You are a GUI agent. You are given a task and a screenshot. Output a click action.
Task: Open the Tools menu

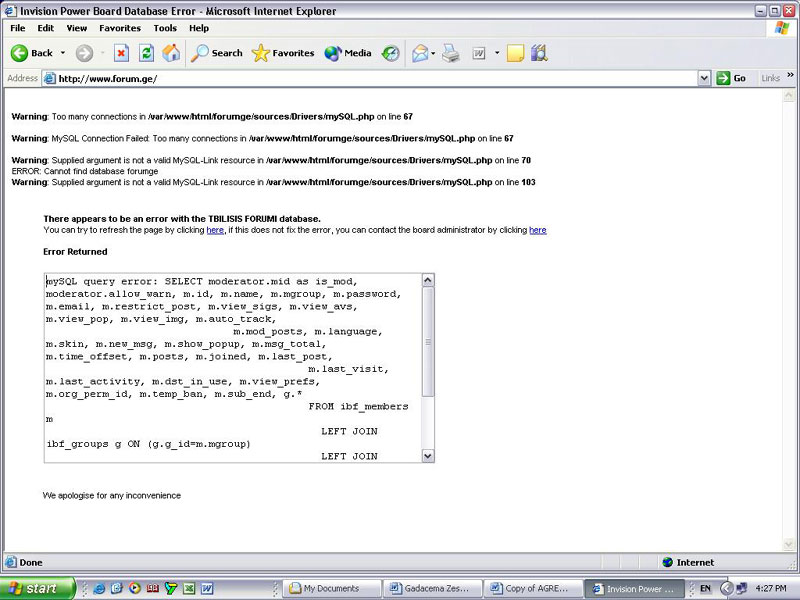pyautogui.click(x=165, y=28)
